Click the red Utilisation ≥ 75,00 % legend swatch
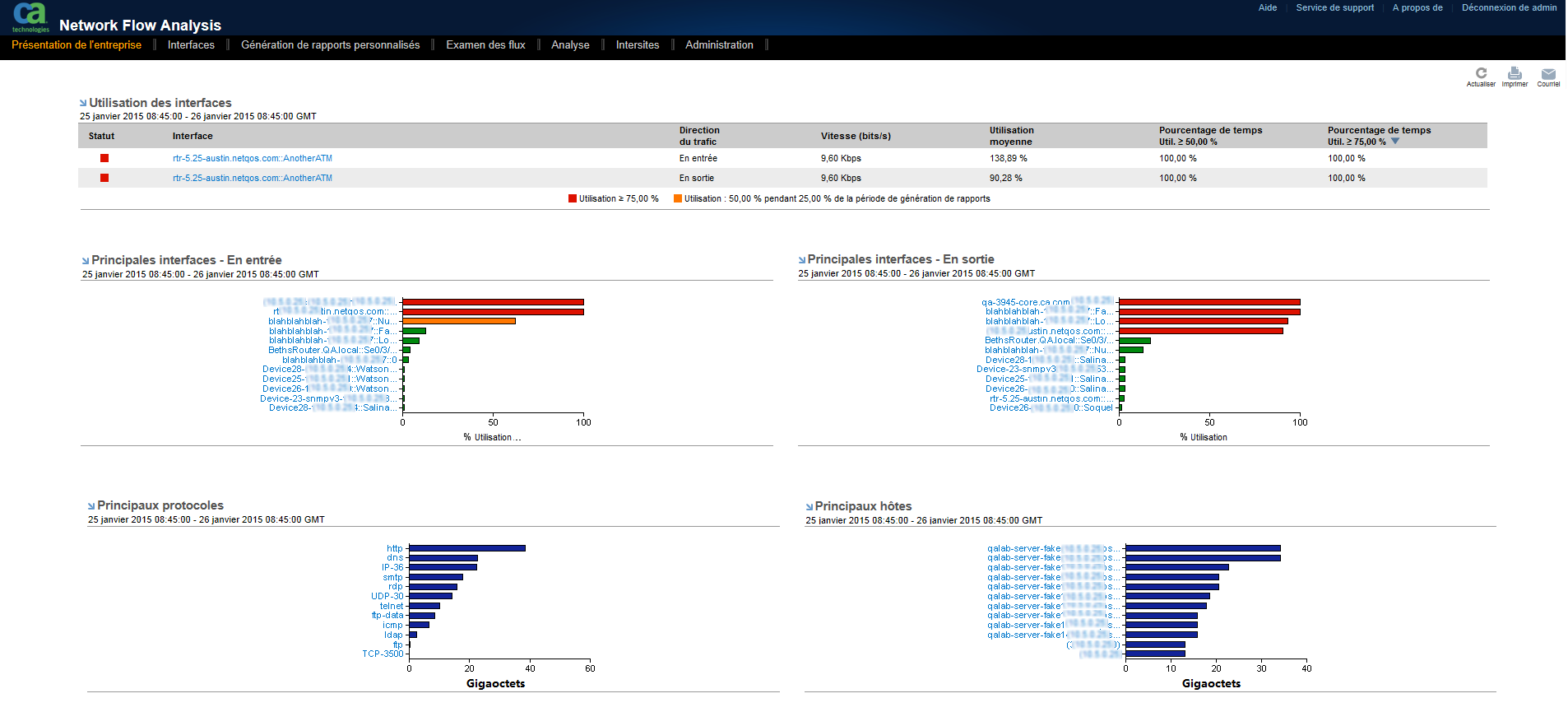This screenshot has height=726, width=1568. (x=573, y=198)
